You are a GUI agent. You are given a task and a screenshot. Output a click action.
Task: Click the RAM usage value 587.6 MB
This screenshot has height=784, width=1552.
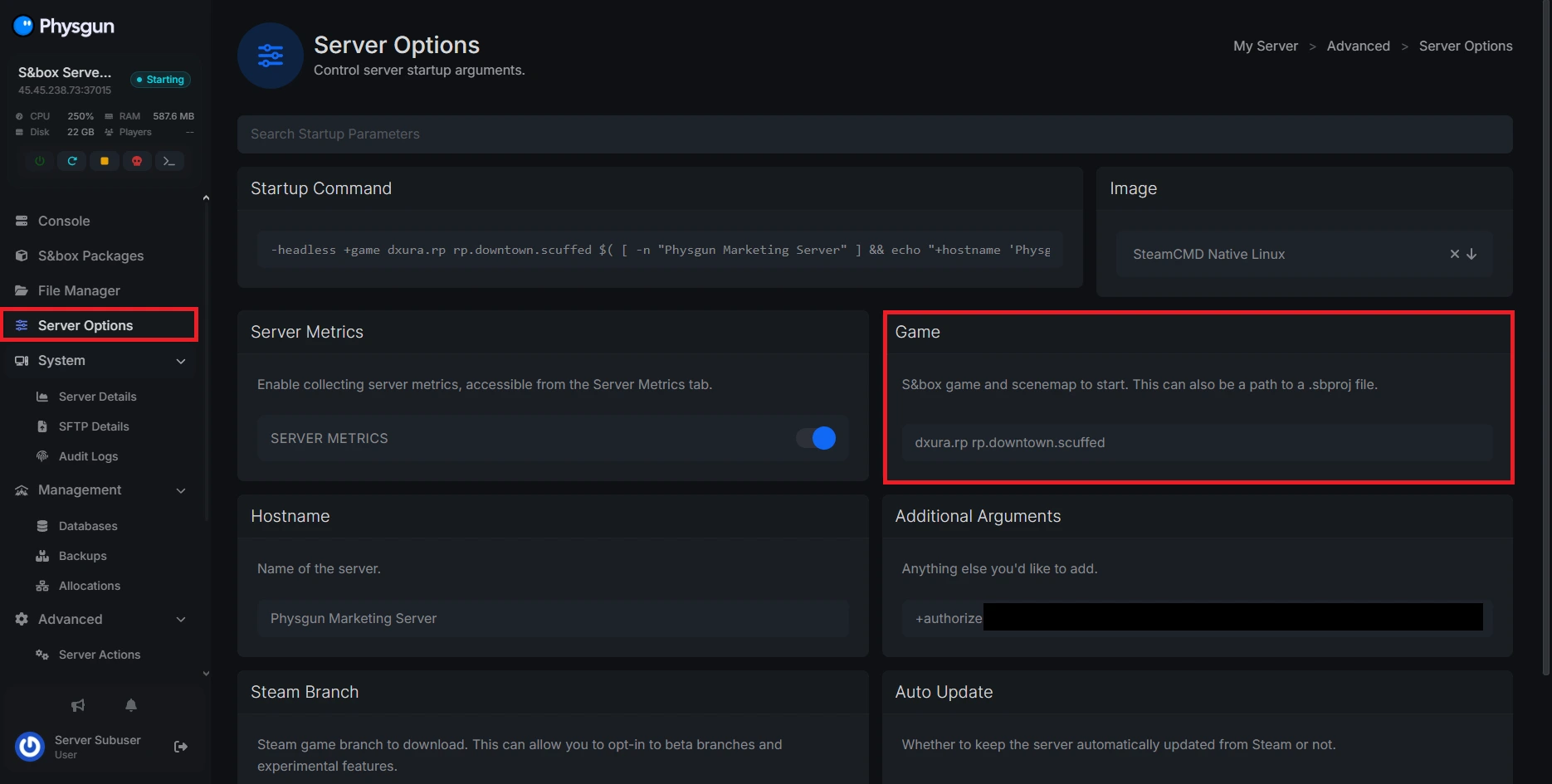173,116
